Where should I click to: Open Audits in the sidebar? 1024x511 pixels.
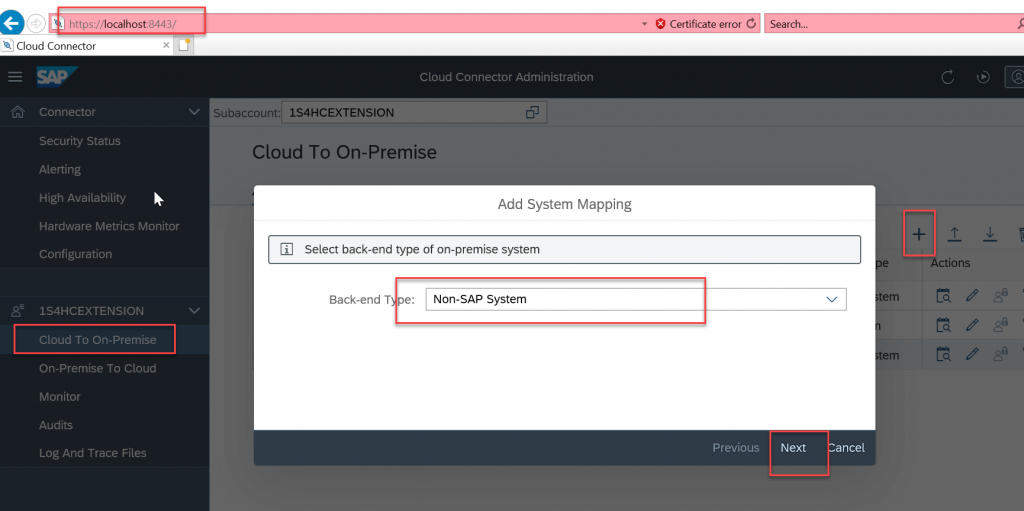point(56,425)
